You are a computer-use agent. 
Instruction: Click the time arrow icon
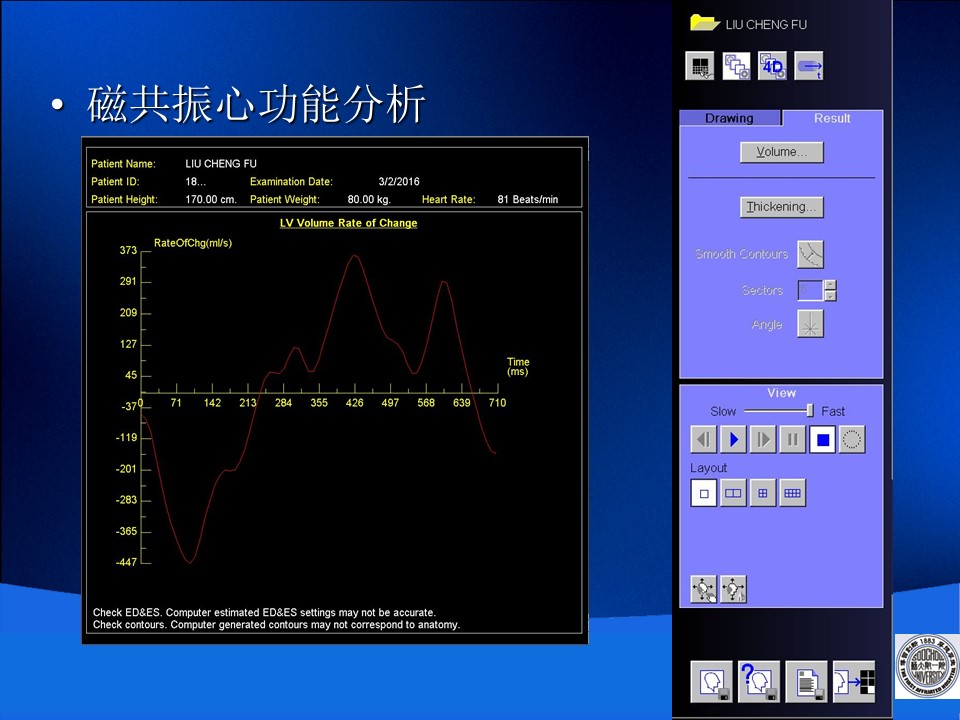[x=809, y=66]
